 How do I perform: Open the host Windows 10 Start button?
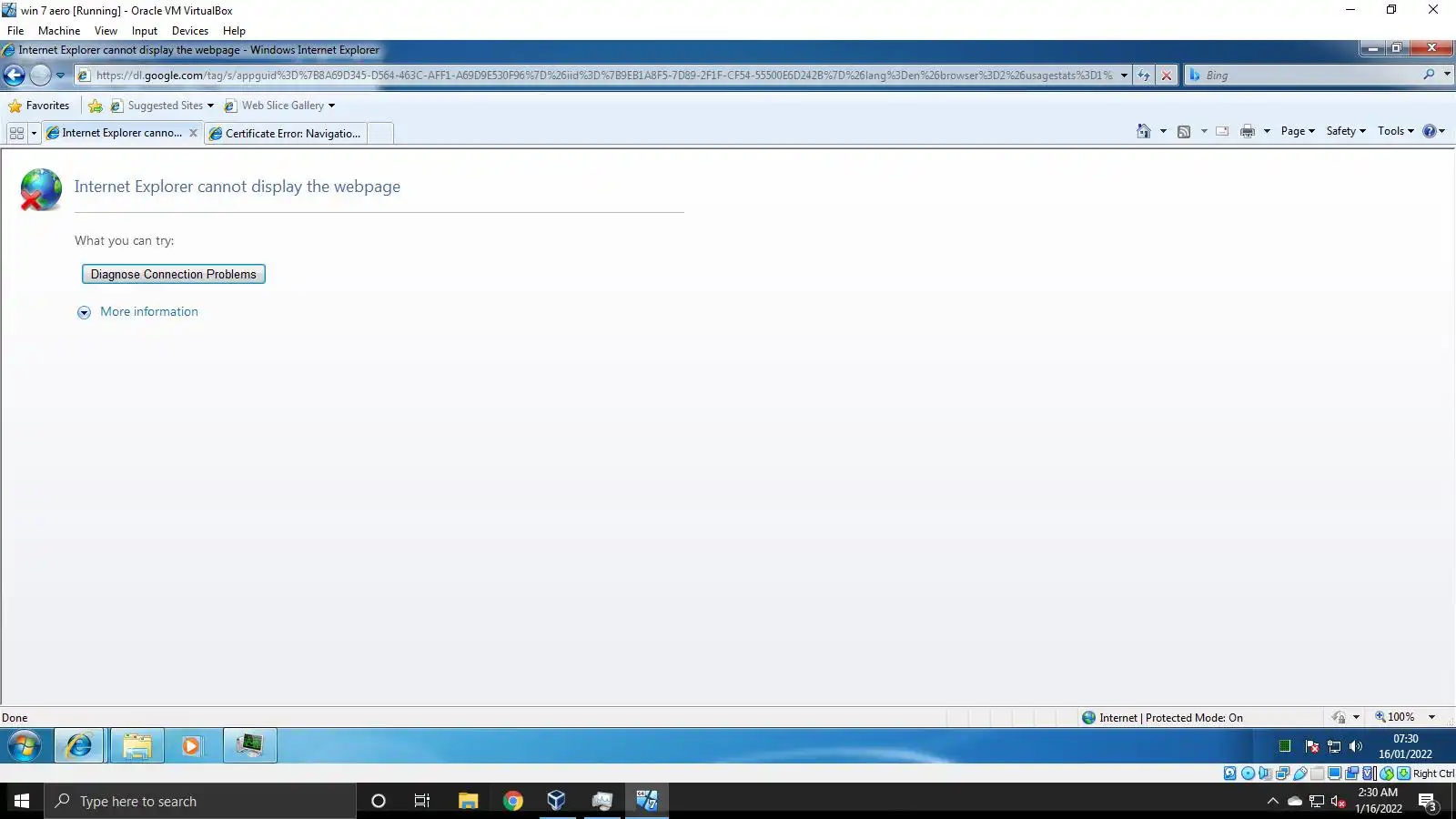point(22,801)
